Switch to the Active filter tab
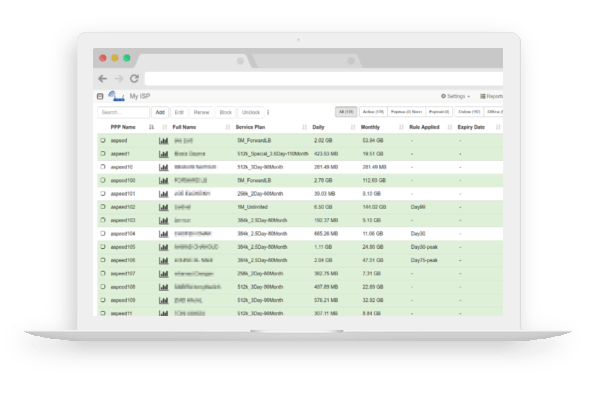The width and height of the screenshot is (596, 403). (x=373, y=112)
